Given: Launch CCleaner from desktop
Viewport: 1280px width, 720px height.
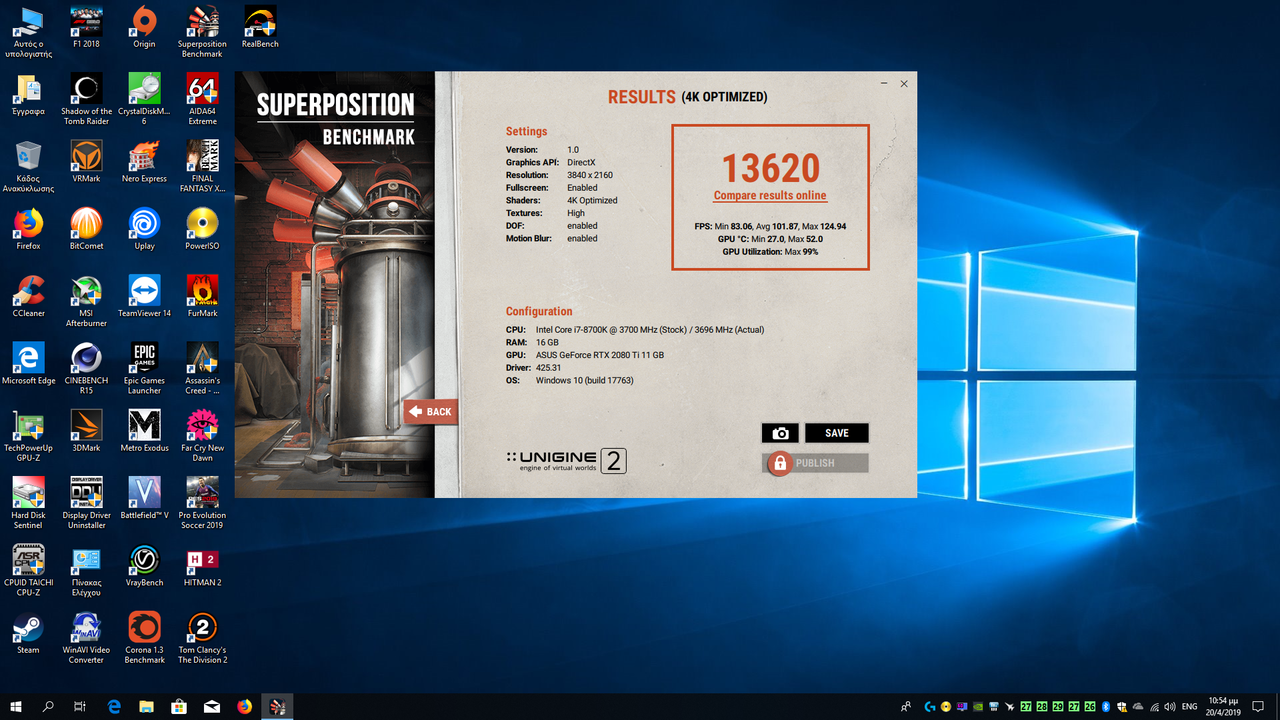Looking at the screenshot, I should (29, 296).
